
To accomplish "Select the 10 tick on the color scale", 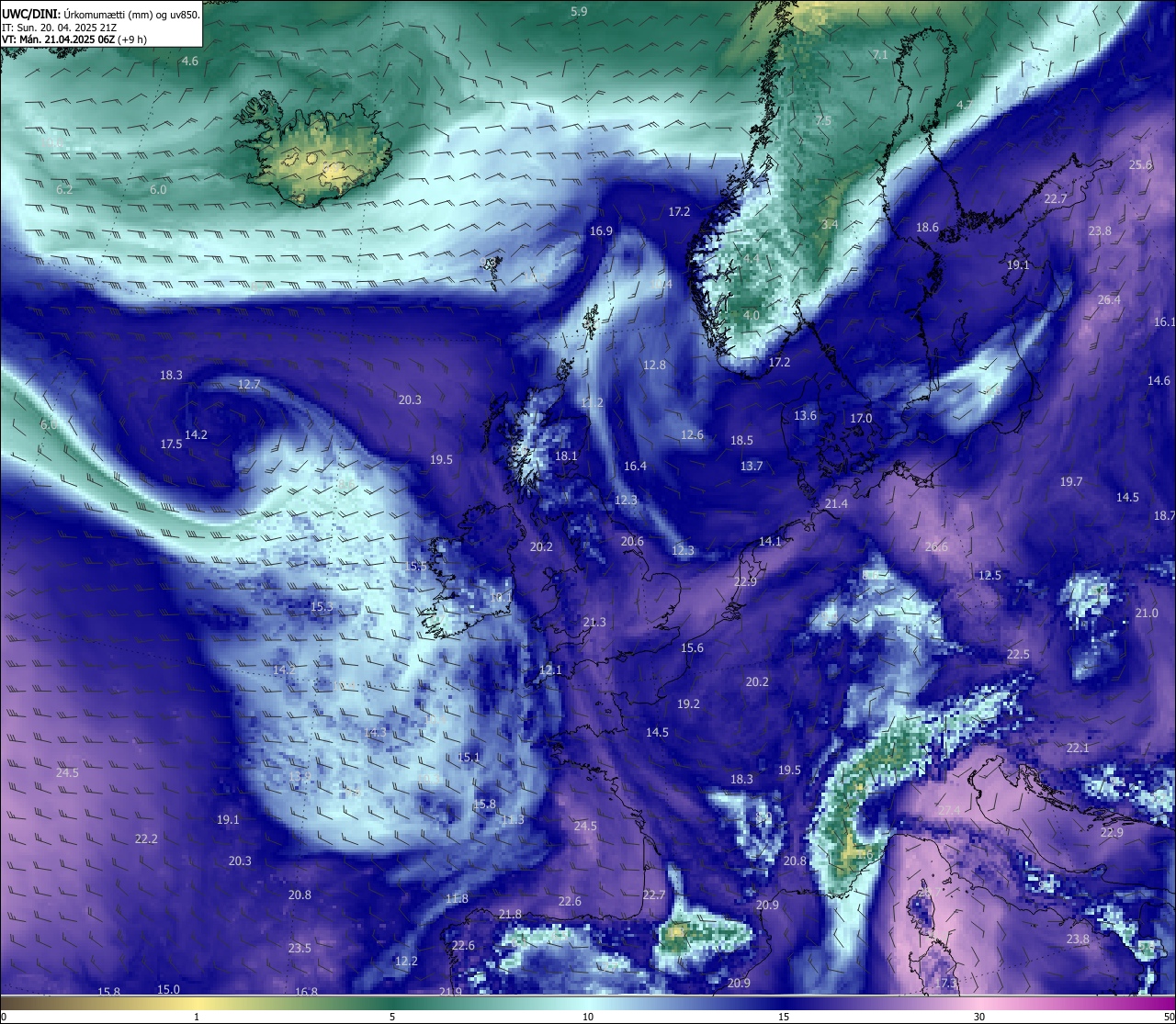I will [588, 1017].
